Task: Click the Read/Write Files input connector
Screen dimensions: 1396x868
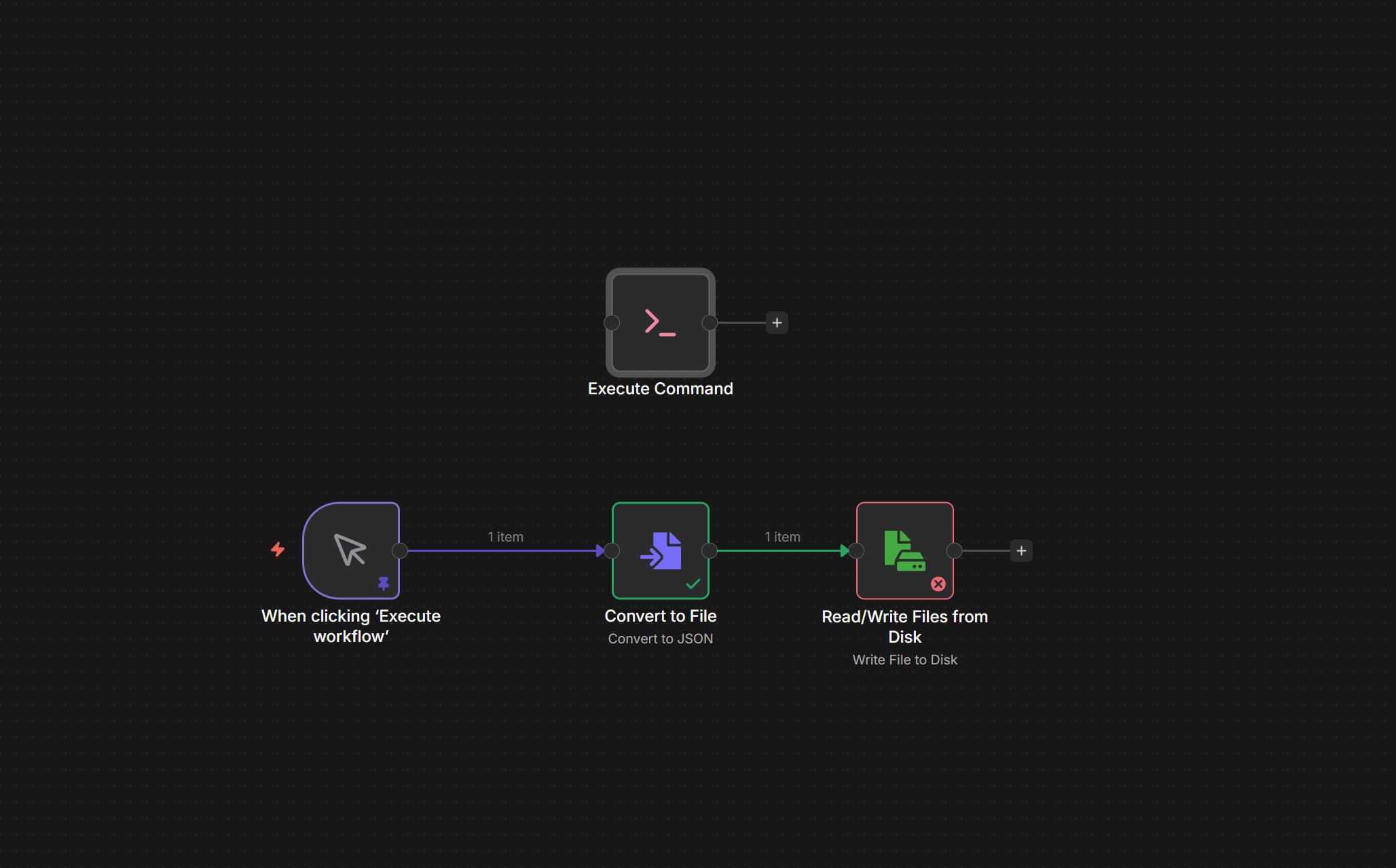Action: pyautogui.click(x=856, y=550)
